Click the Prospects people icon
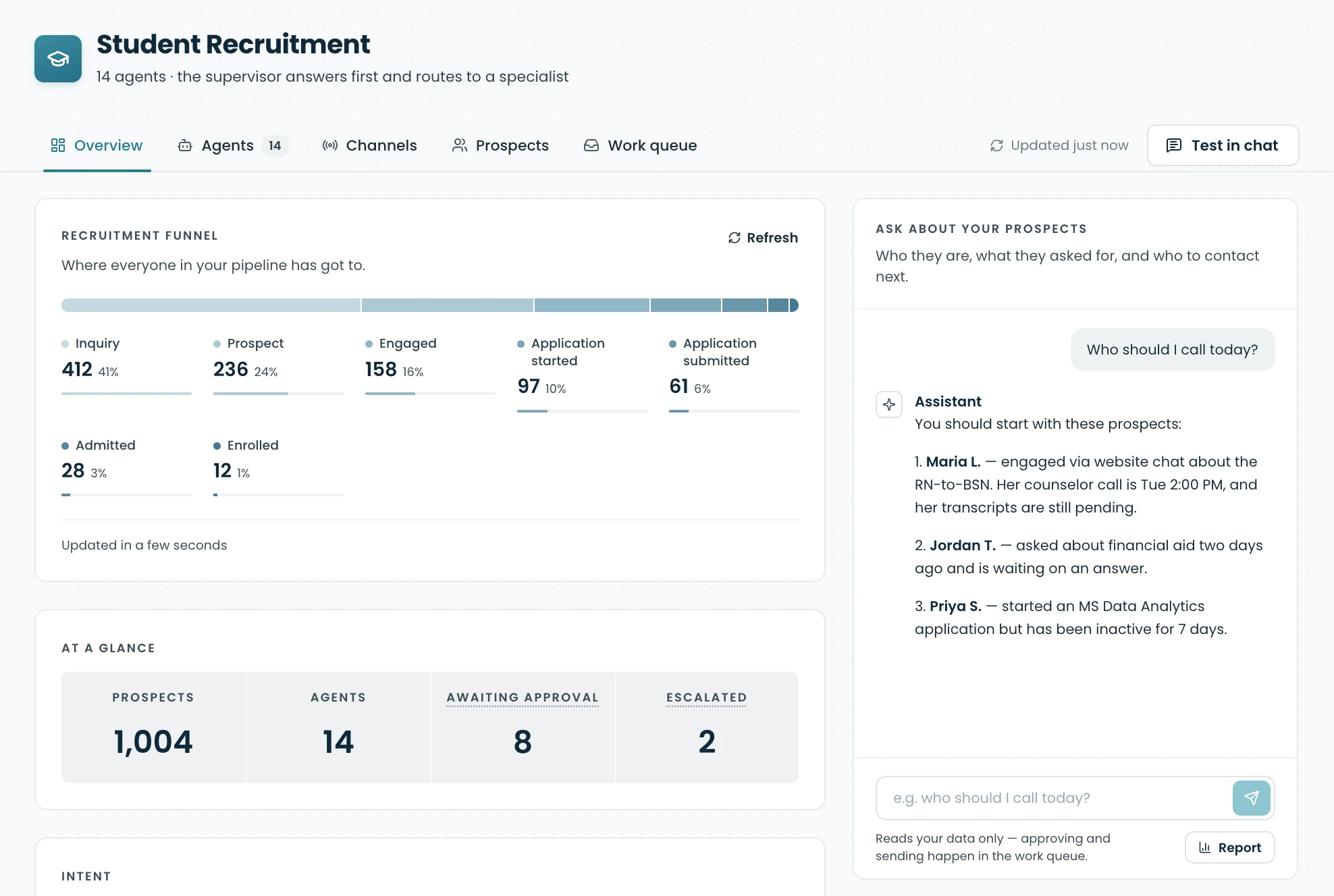 [460, 145]
